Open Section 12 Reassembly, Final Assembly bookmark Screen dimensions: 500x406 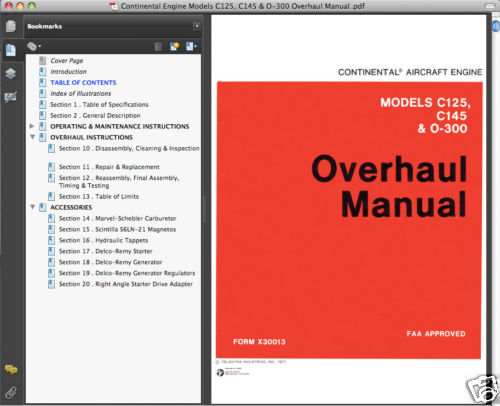click(119, 182)
